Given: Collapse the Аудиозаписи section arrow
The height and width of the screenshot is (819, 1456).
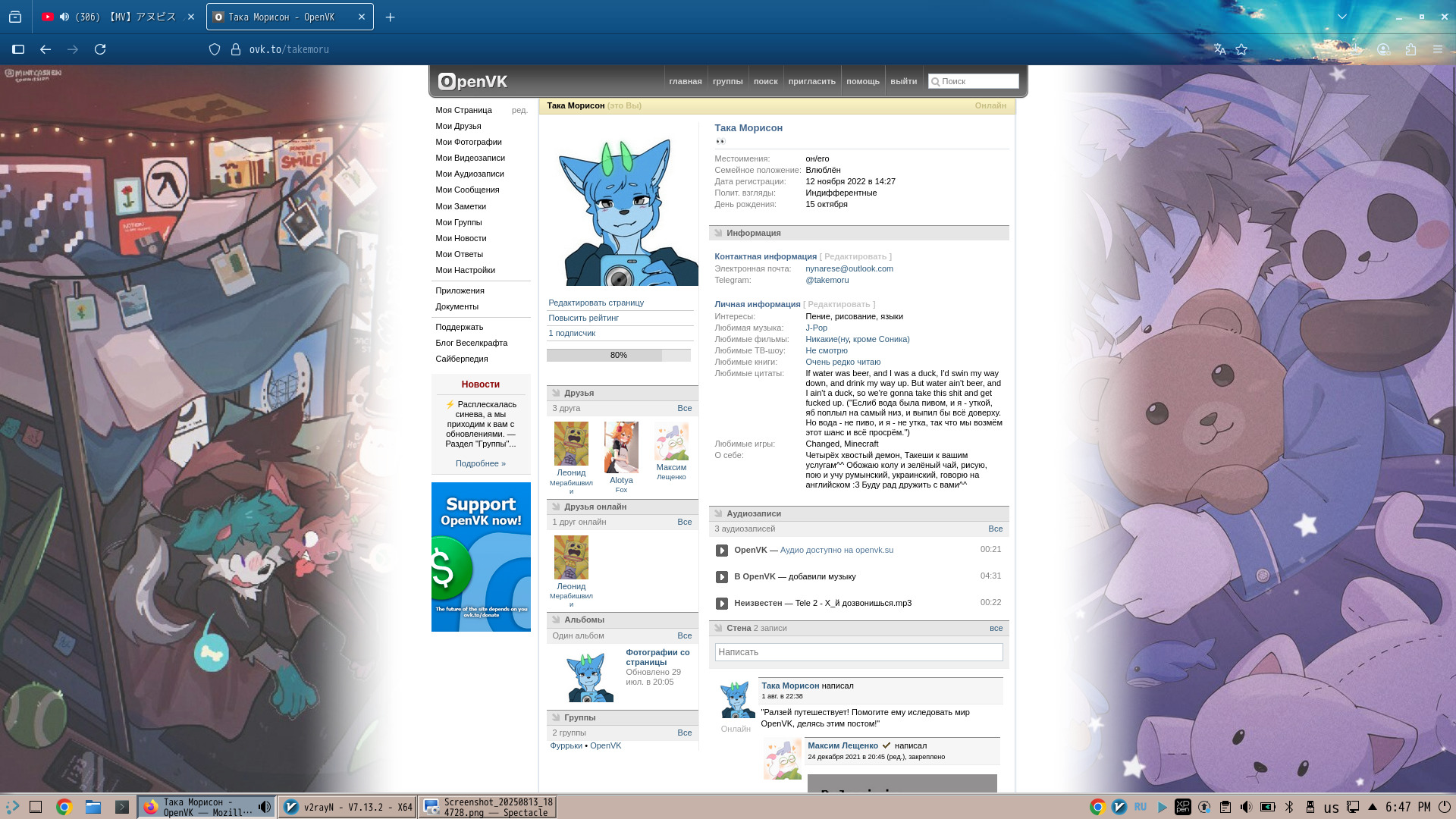Looking at the screenshot, I should [x=718, y=513].
